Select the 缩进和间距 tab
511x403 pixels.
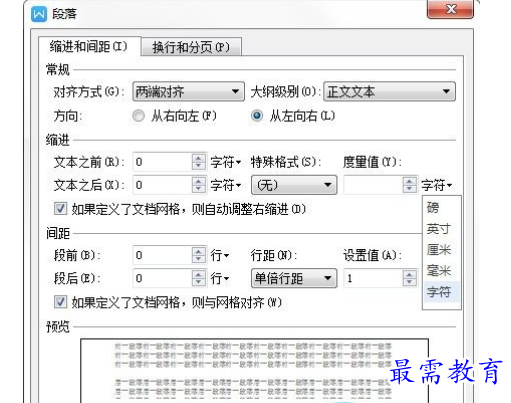point(89,46)
